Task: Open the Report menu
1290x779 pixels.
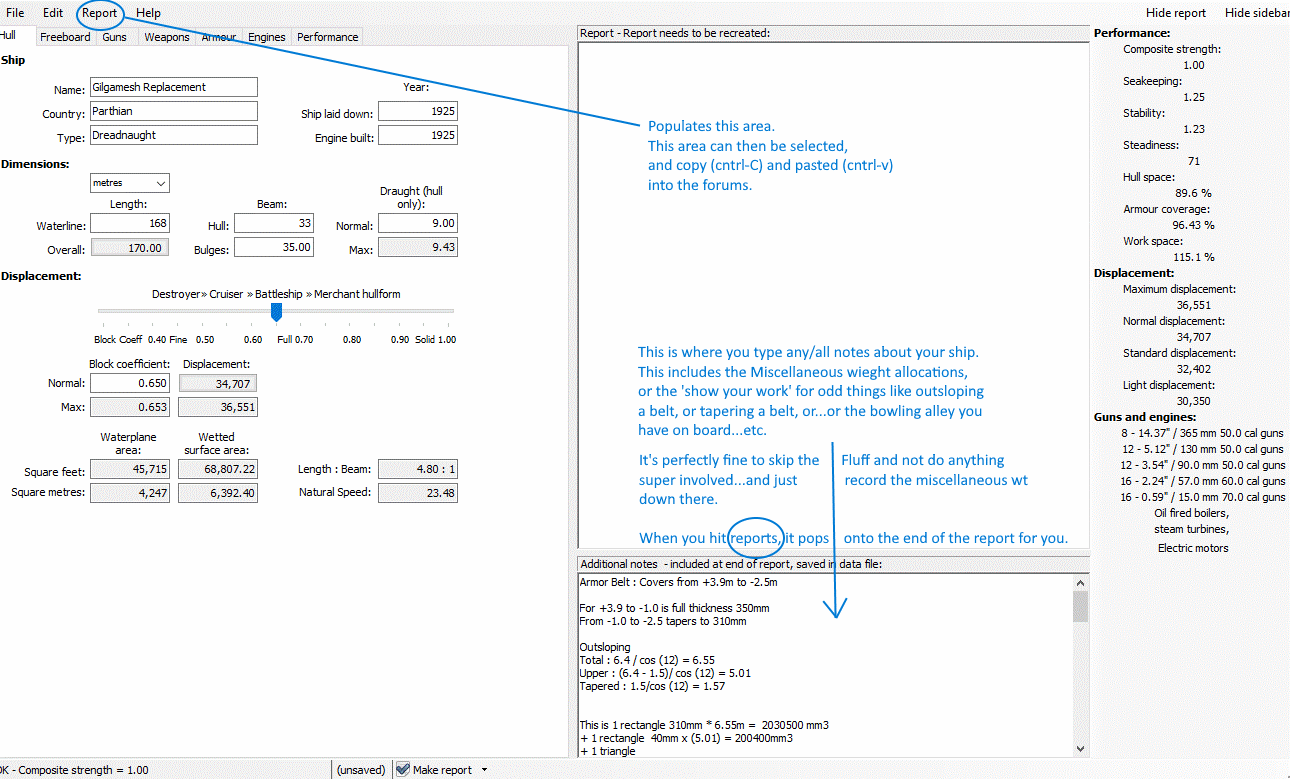Action: pos(99,12)
